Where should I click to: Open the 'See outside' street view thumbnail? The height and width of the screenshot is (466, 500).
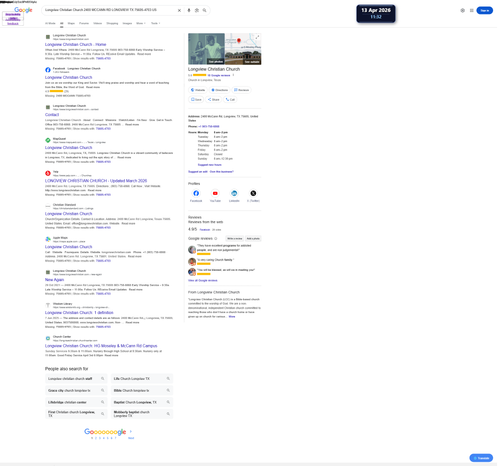click(243, 57)
